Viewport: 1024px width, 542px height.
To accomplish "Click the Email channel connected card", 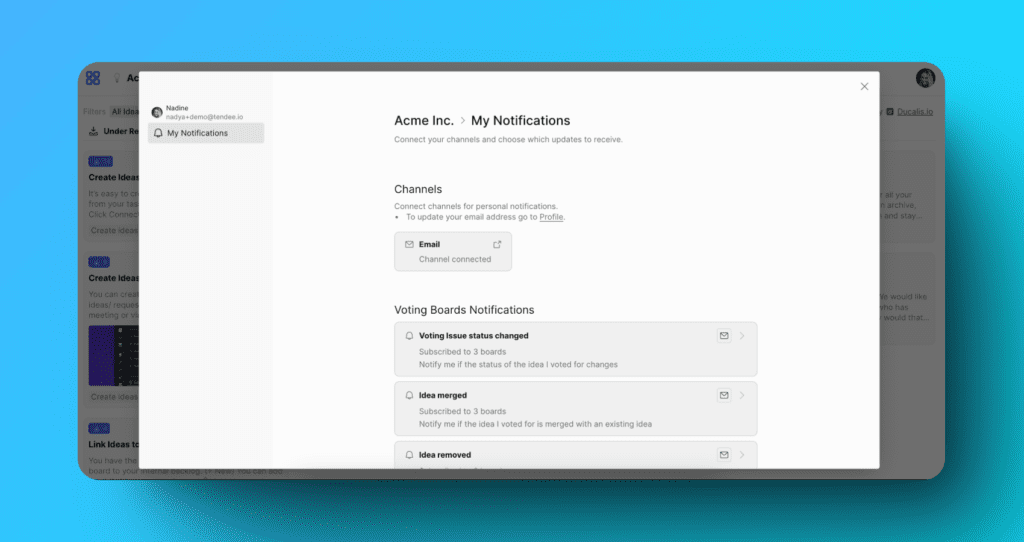I will point(453,252).
